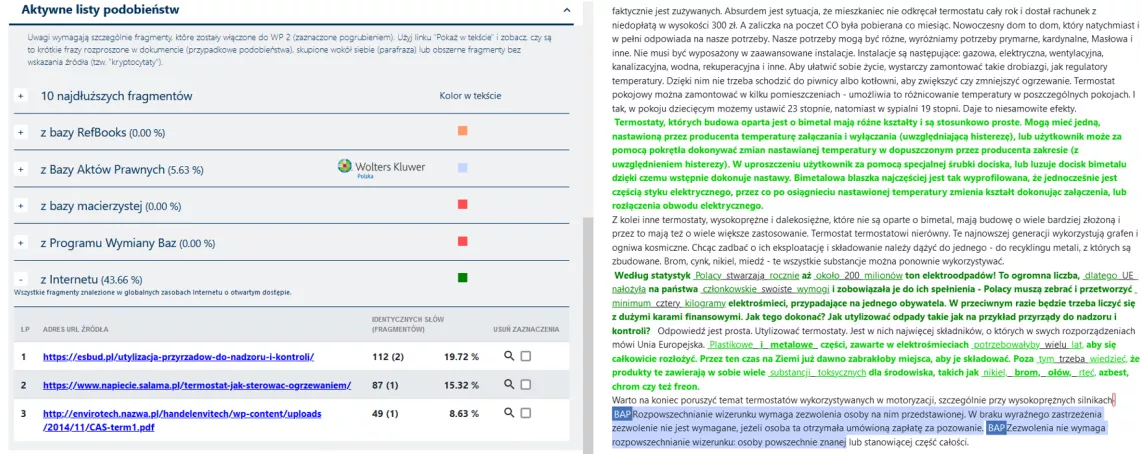The width and height of the screenshot is (1140, 454).
Task: Expand the z Programu Wymiany Baz section
Action: (x=21, y=242)
